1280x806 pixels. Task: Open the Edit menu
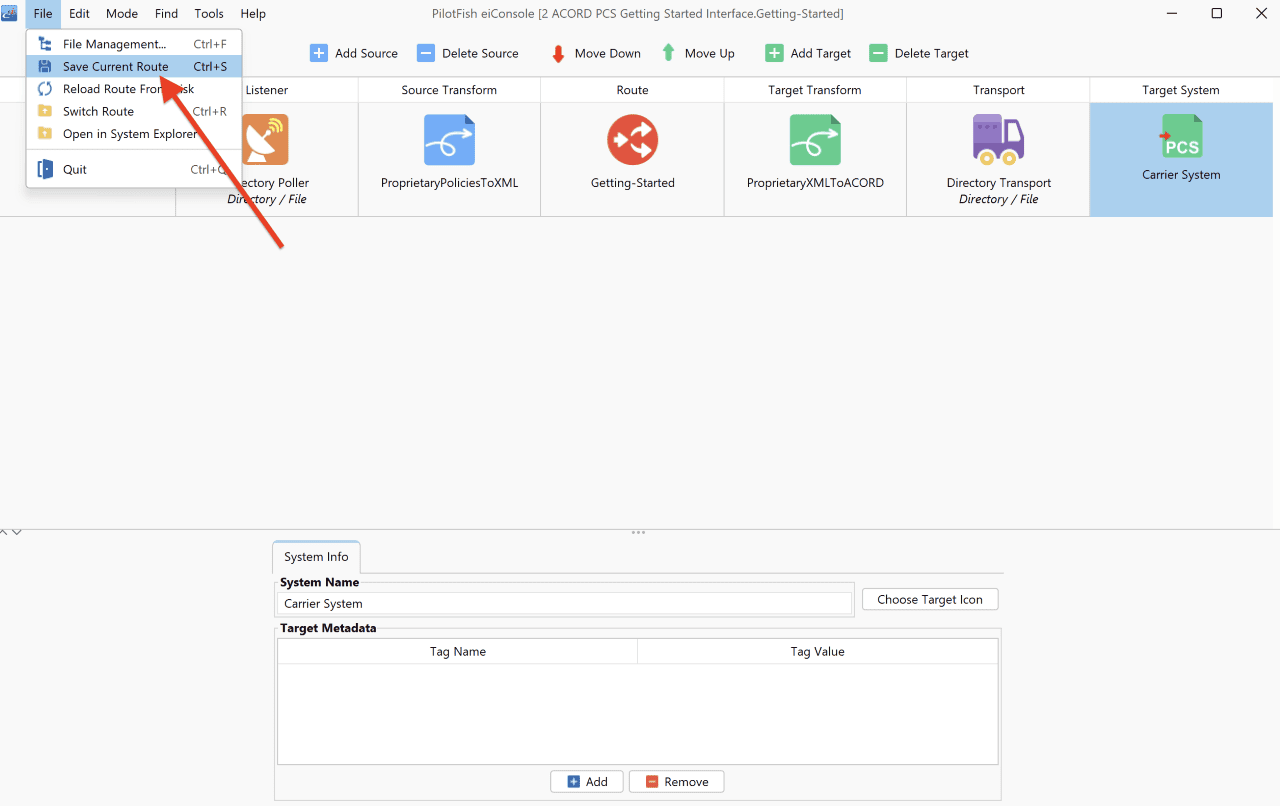pyautogui.click(x=79, y=14)
